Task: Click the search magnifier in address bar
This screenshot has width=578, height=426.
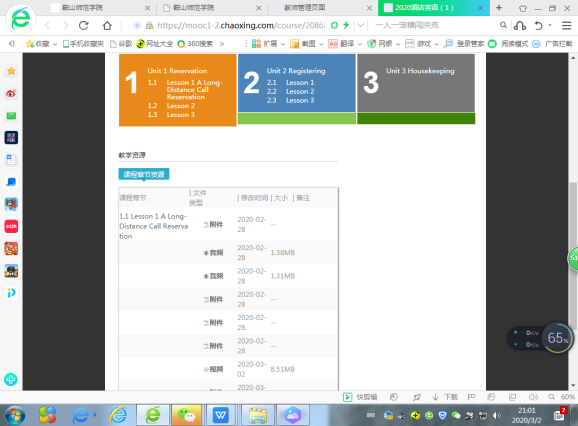Action: click(503, 25)
